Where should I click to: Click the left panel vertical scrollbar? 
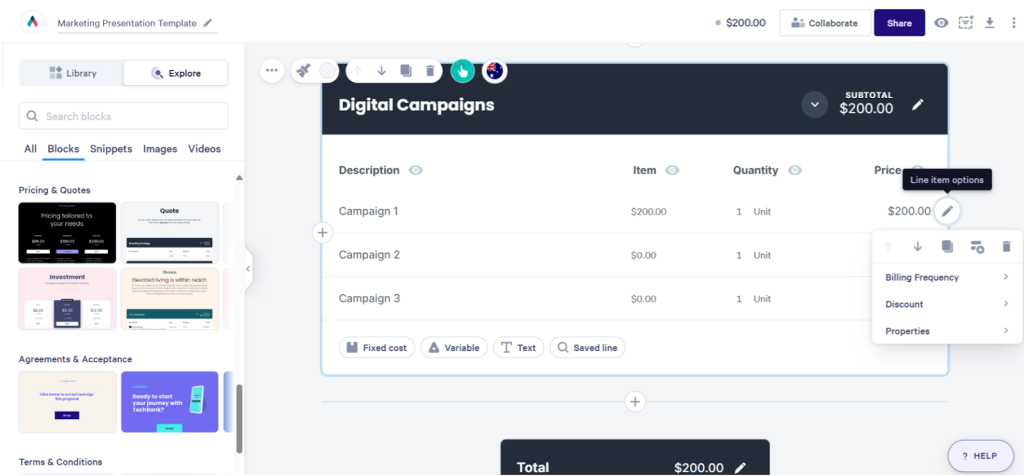pos(239,418)
